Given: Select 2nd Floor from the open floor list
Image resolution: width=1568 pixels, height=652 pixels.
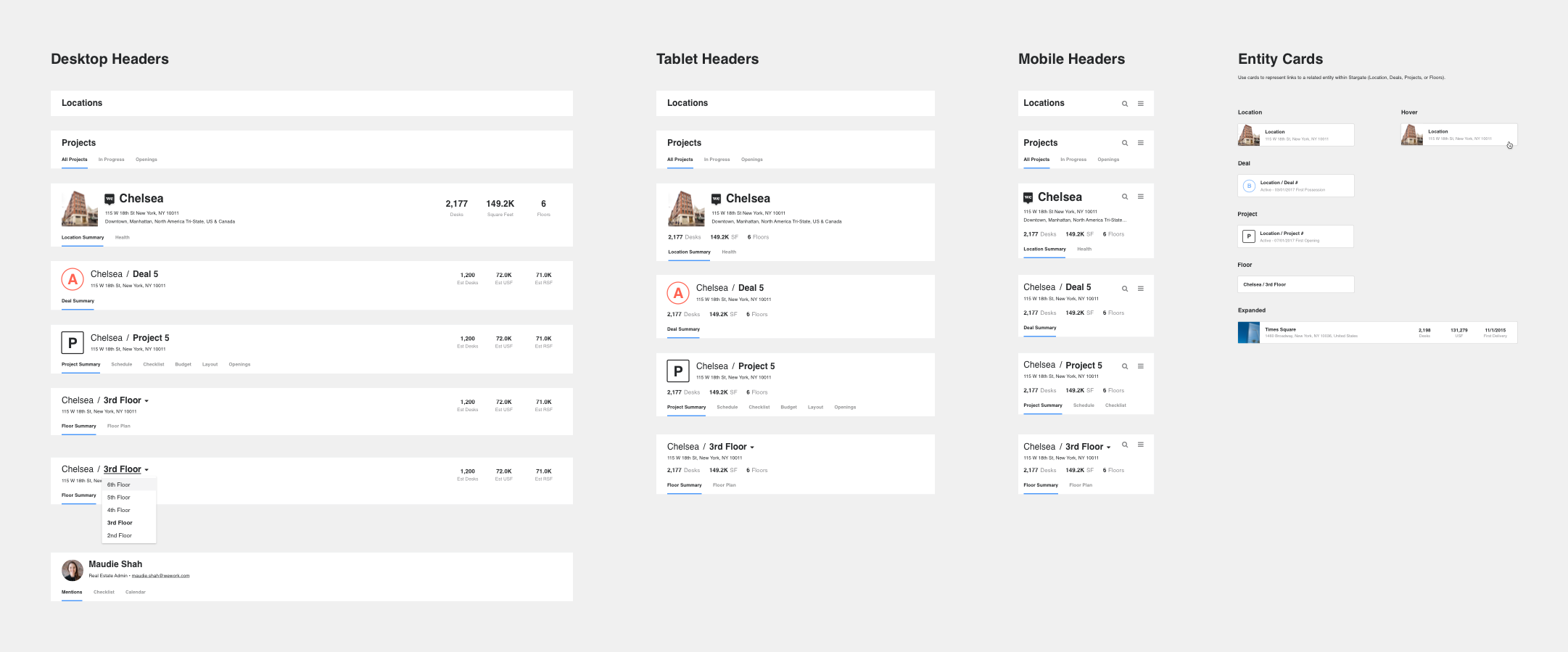Looking at the screenshot, I should point(129,535).
